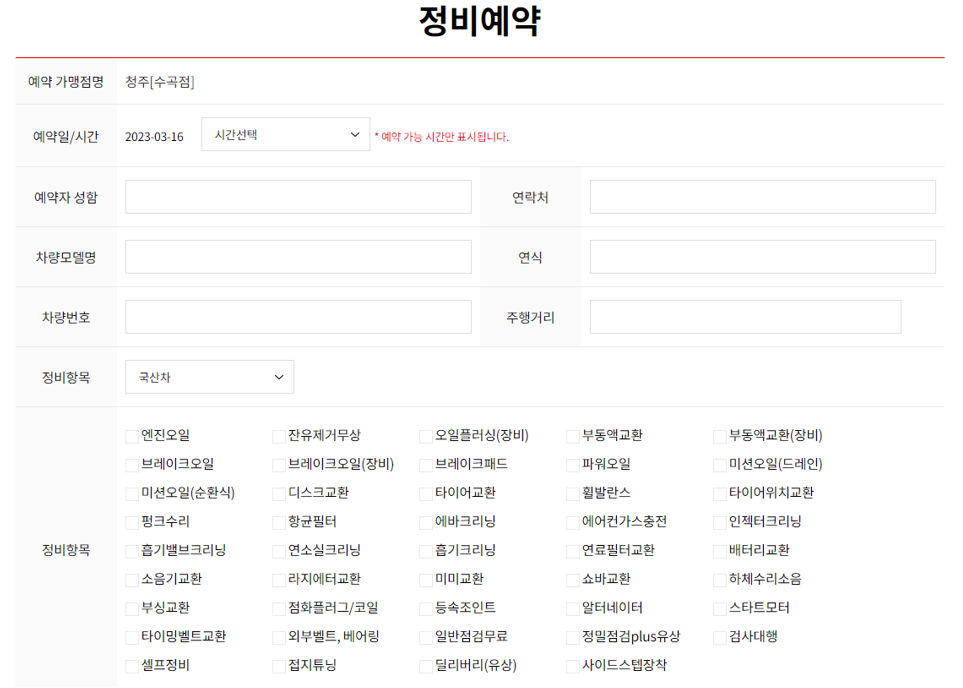Tick the 부동액교환 checkbox

572,437
